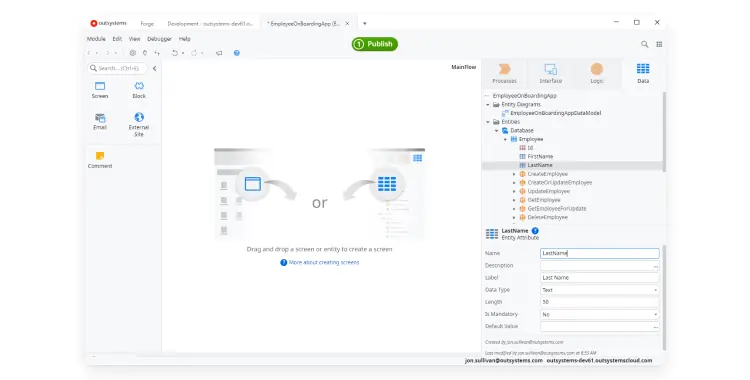The image size is (750, 380).
Task: Click the database table icon in canvas illustration
Action: click(386, 184)
